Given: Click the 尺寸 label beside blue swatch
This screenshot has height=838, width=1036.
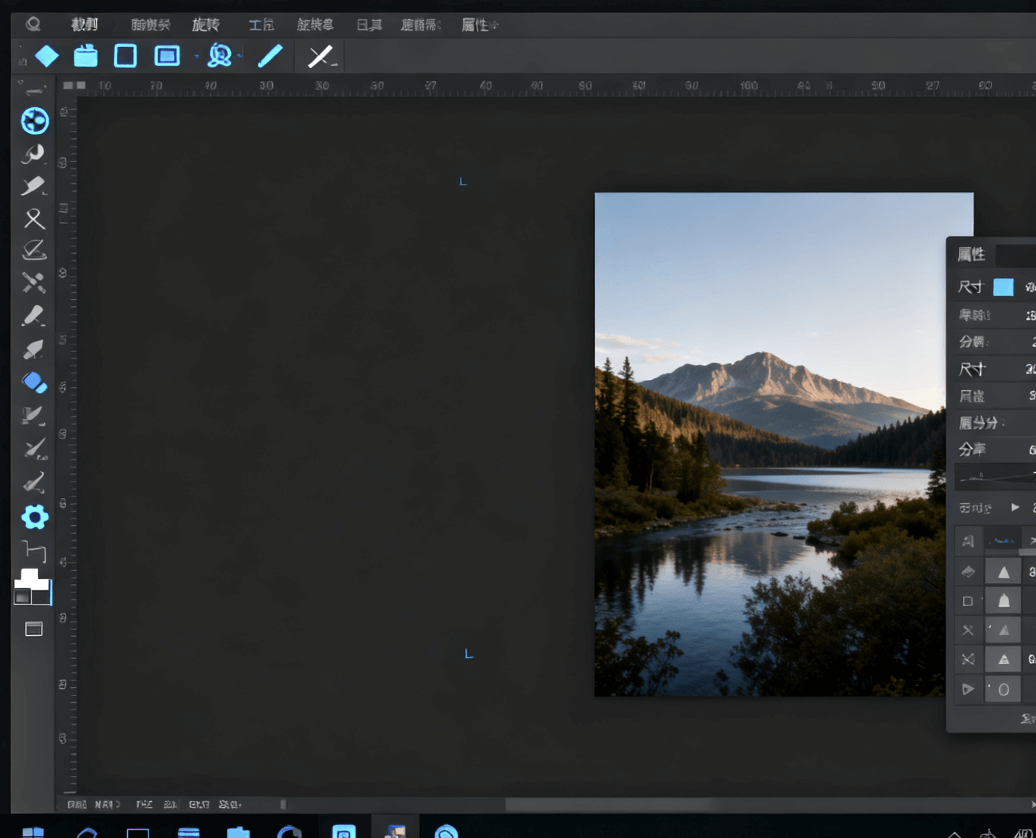Looking at the screenshot, I should point(971,288).
